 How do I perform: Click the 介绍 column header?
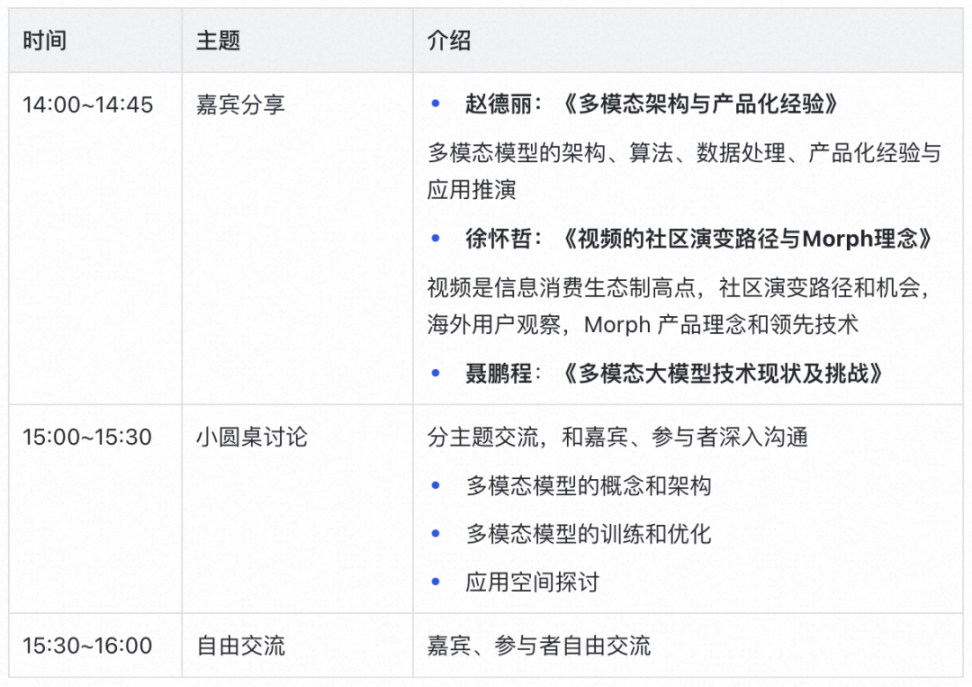coord(449,41)
